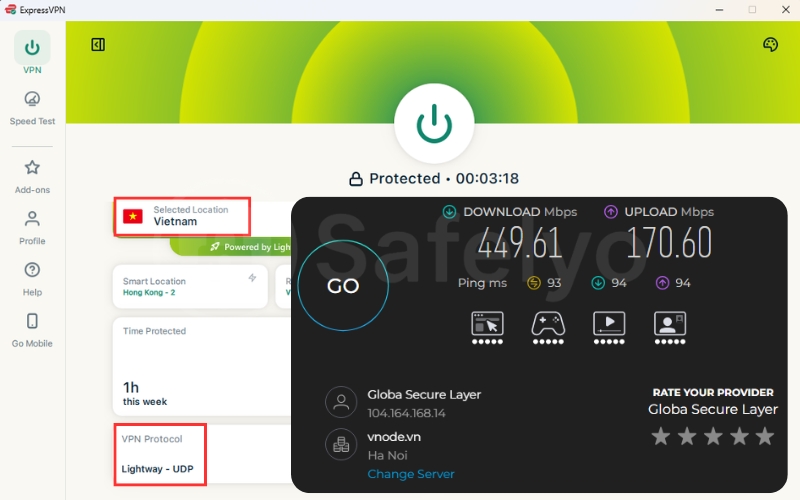Rate provider with the first star

661,436
